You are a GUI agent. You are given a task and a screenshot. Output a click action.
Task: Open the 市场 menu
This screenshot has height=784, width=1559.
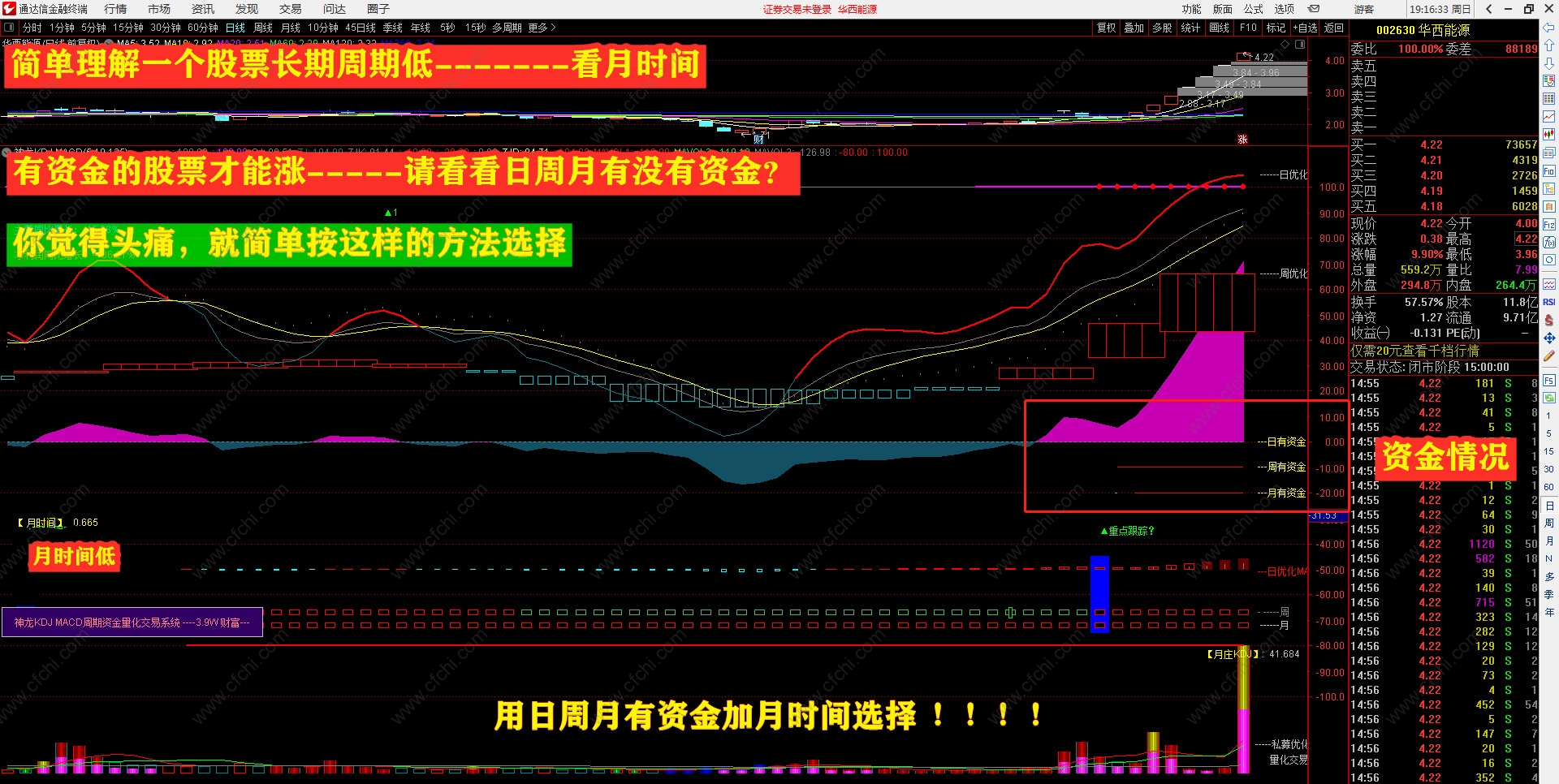(x=159, y=9)
